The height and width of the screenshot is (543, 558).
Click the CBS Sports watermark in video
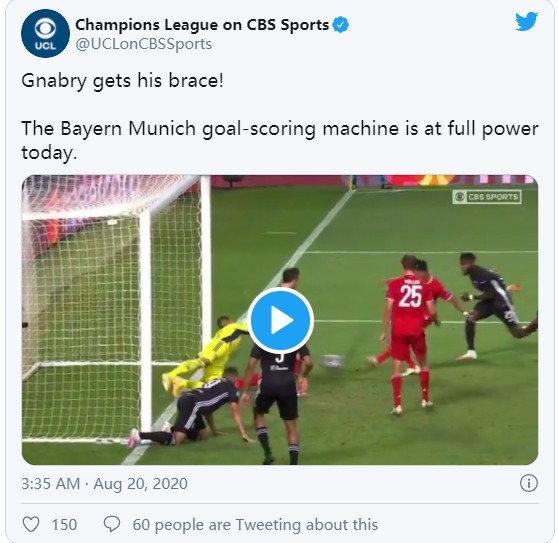click(487, 197)
